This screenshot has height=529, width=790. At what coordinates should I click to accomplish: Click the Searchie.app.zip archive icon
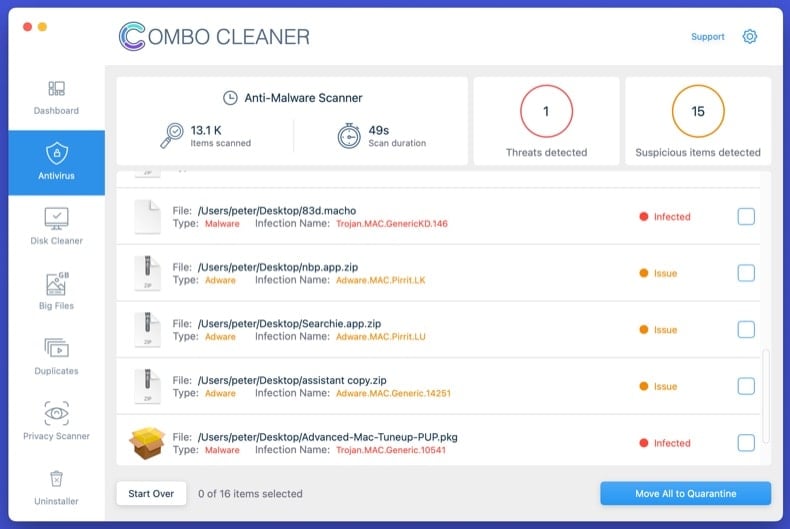[148, 329]
